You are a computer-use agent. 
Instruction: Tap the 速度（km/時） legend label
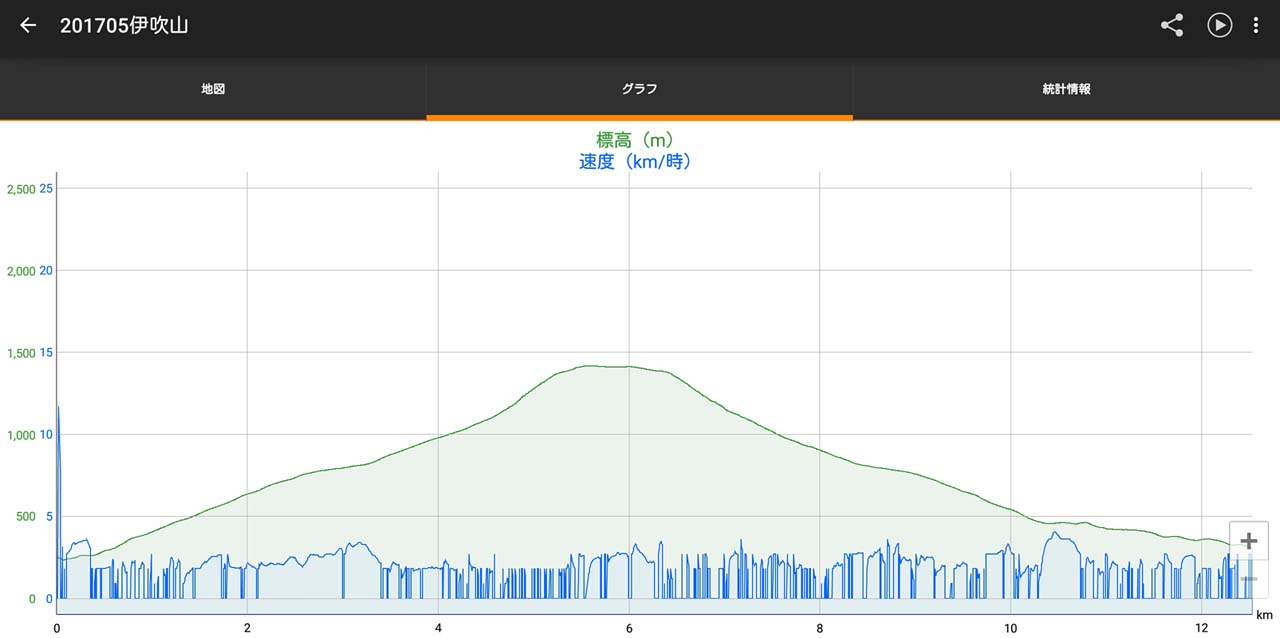click(635, 161)
